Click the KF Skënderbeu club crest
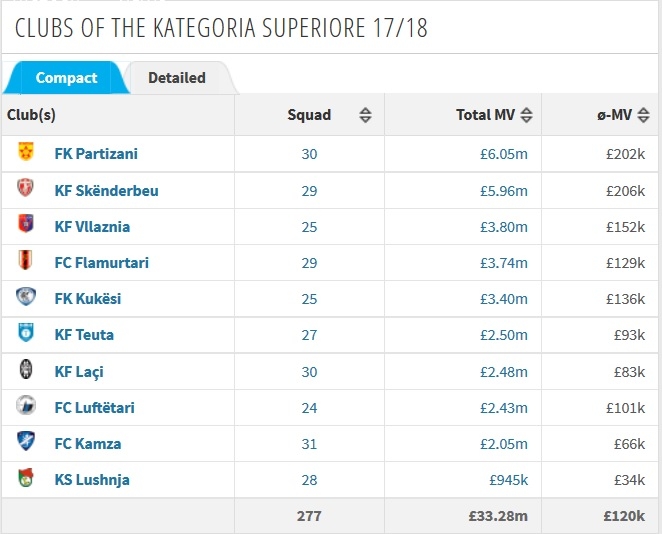Viewport: 662px width, 534px height. pos(25,188)
